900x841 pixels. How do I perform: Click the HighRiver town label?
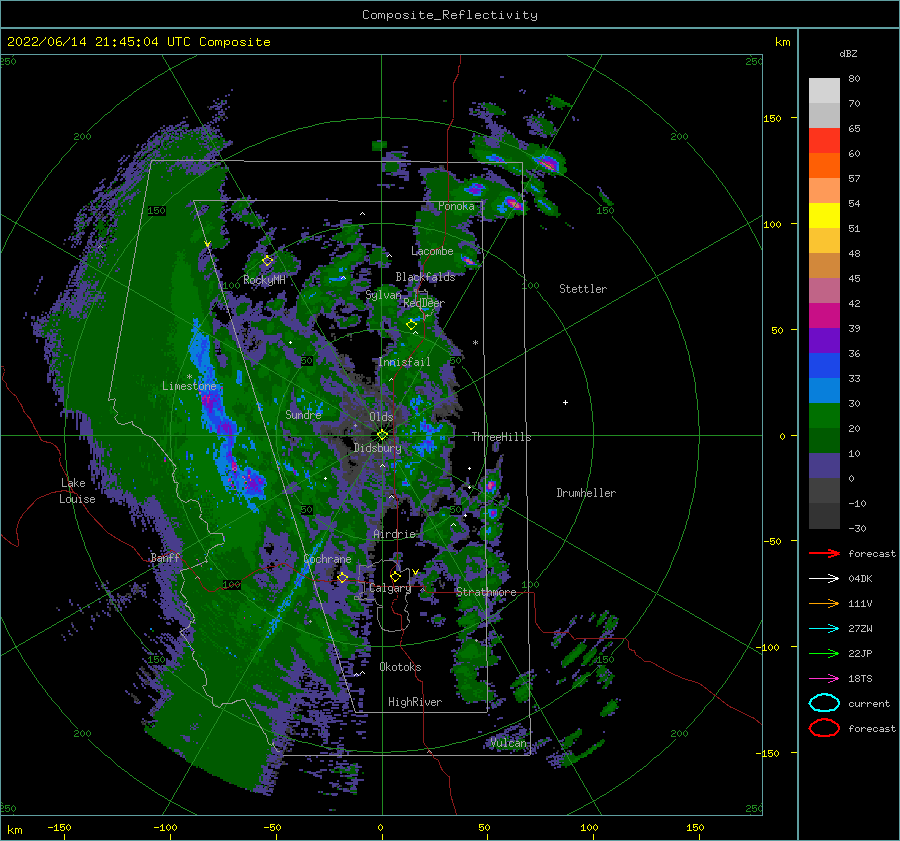pyautogui.click(x=415, y=702)
